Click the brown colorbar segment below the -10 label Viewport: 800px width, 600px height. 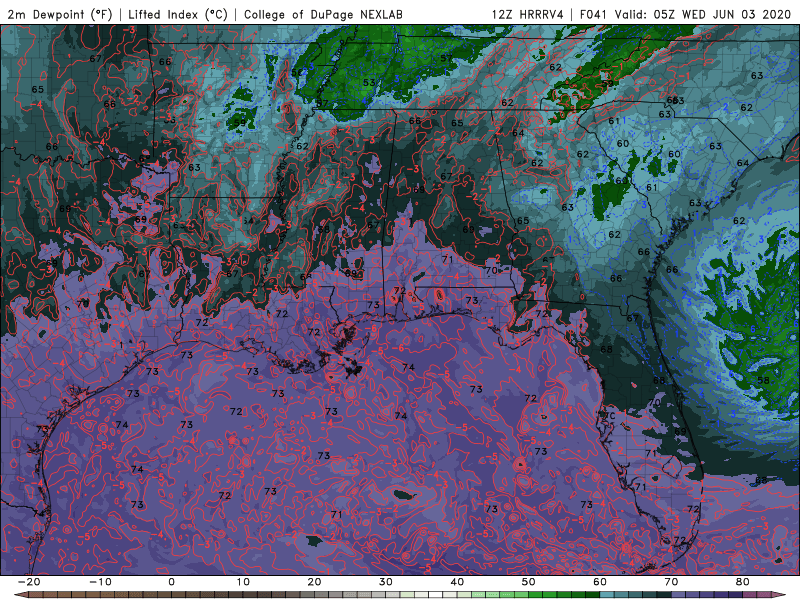[107, 595]
